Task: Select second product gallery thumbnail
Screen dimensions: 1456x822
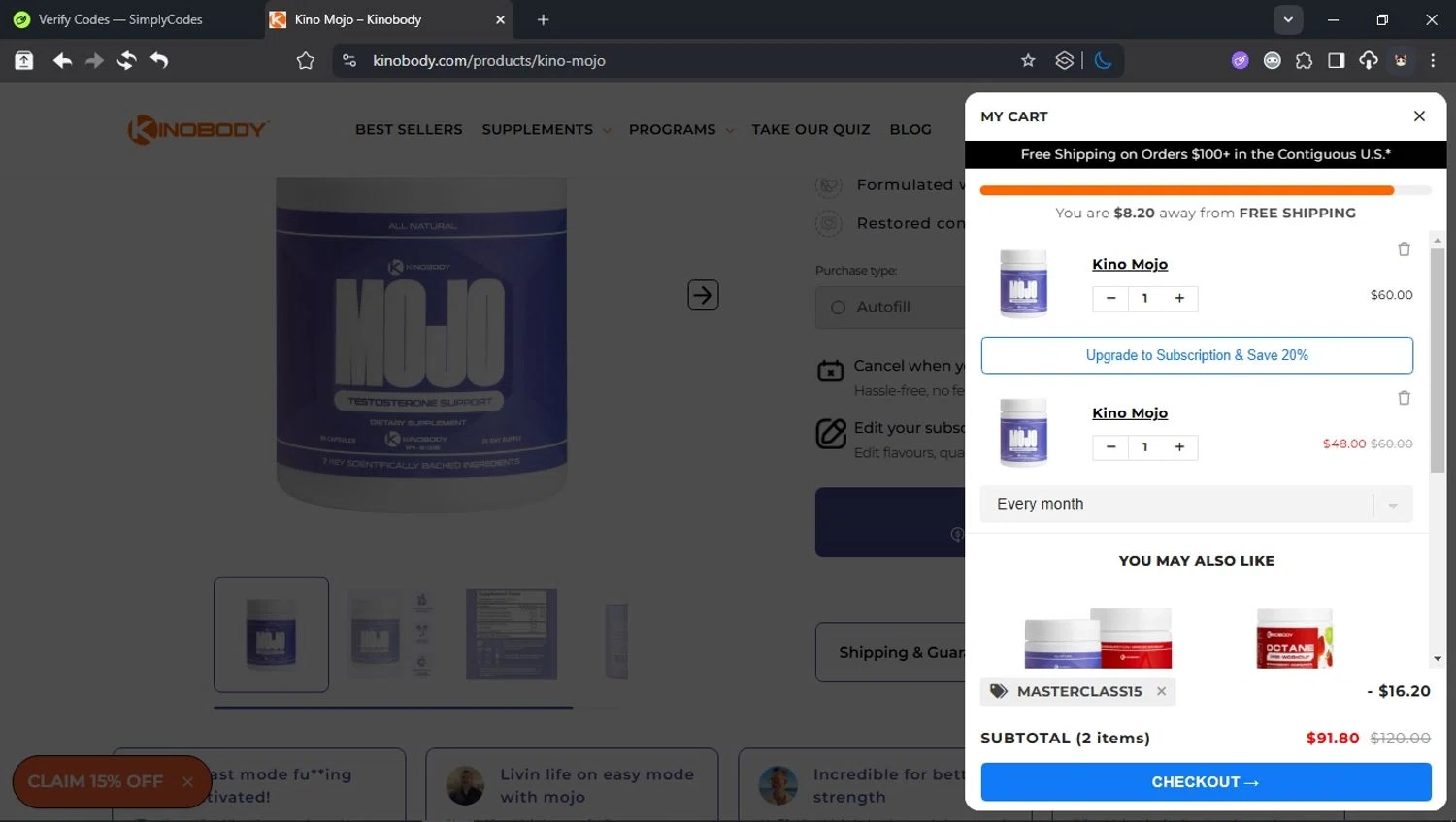Action: pos(390,635)
